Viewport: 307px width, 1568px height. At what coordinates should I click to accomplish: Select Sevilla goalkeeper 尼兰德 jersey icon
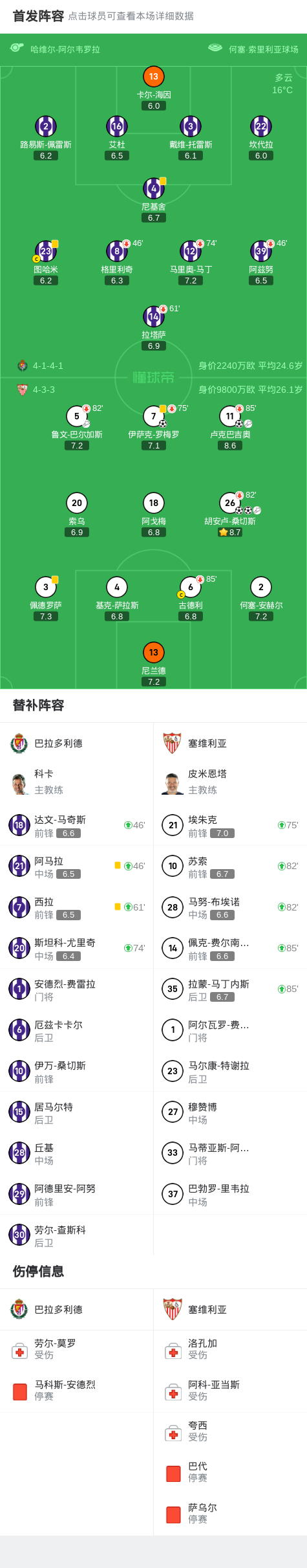click(153, 652)
